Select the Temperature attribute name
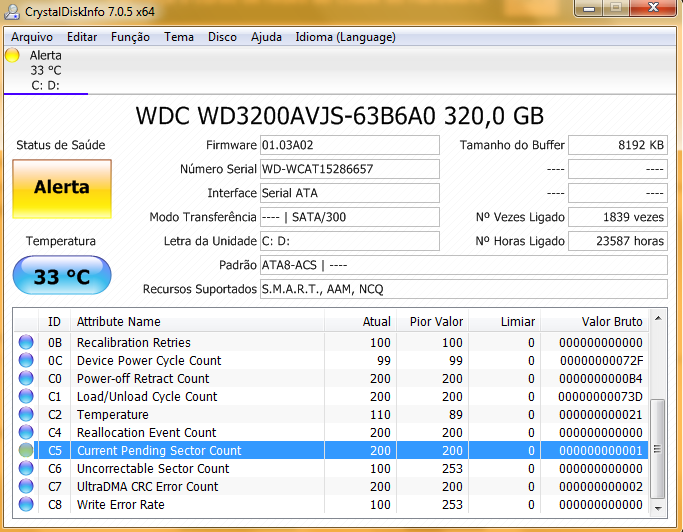Viewport: 683px width, 532px height. [x=112, y=414]
